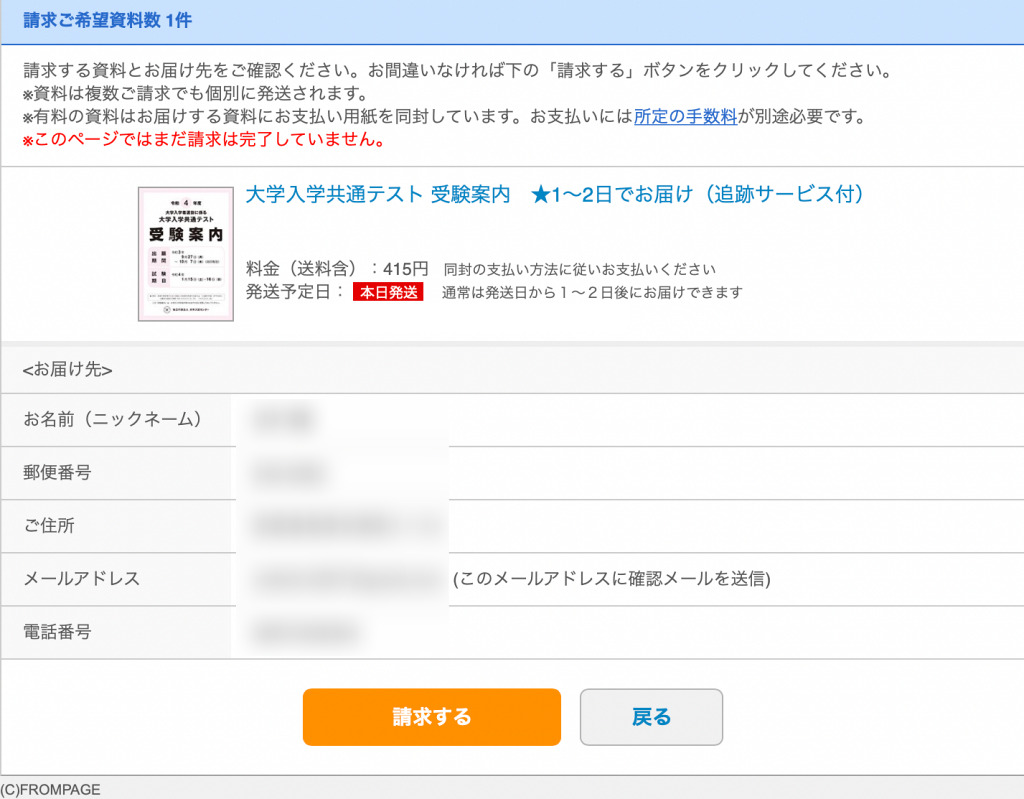The width and height of the screenshot is (1024, 799).
Task: Click the blurred 郵便番号 value
Action: tap(287, 473)
